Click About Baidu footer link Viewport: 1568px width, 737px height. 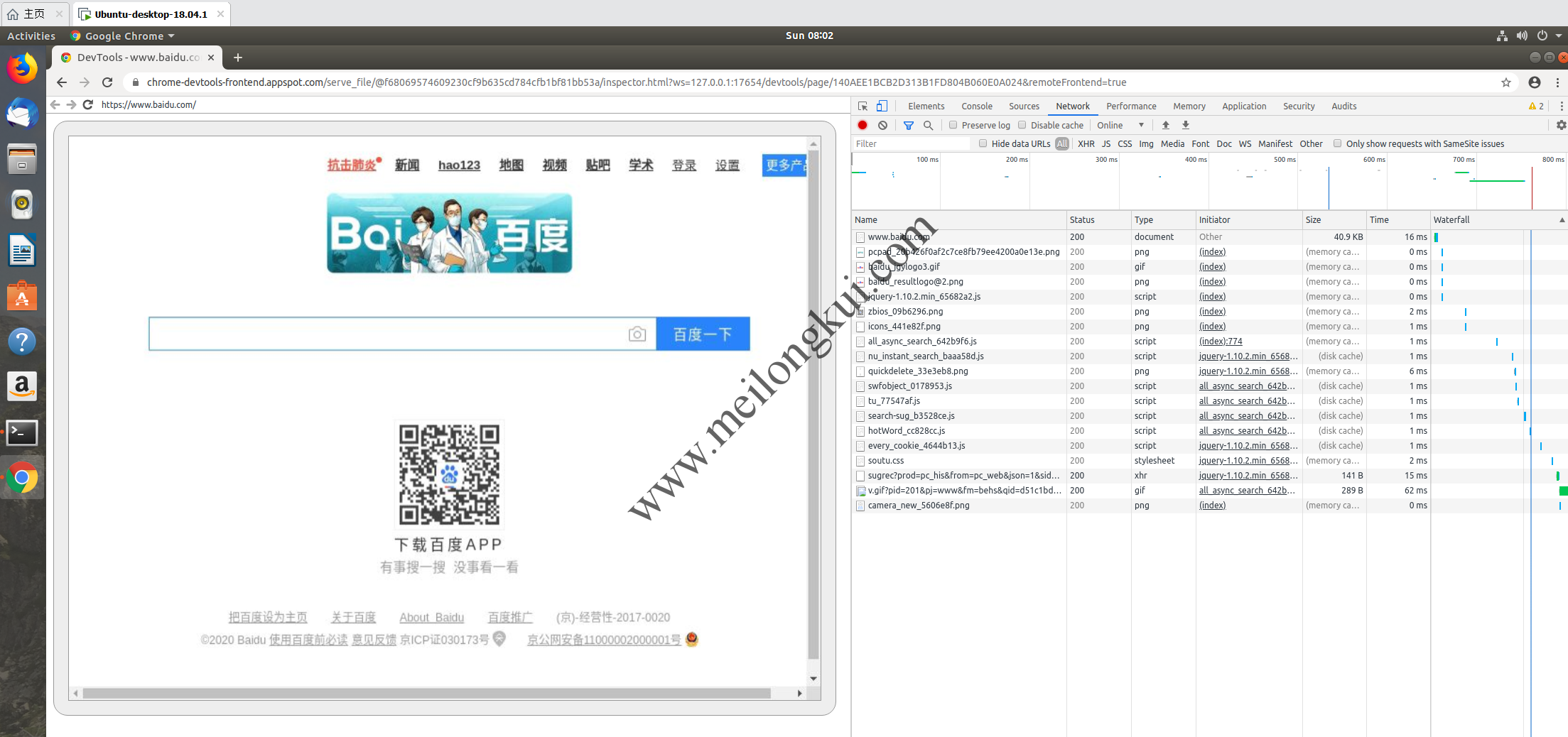tap(431, 618)
